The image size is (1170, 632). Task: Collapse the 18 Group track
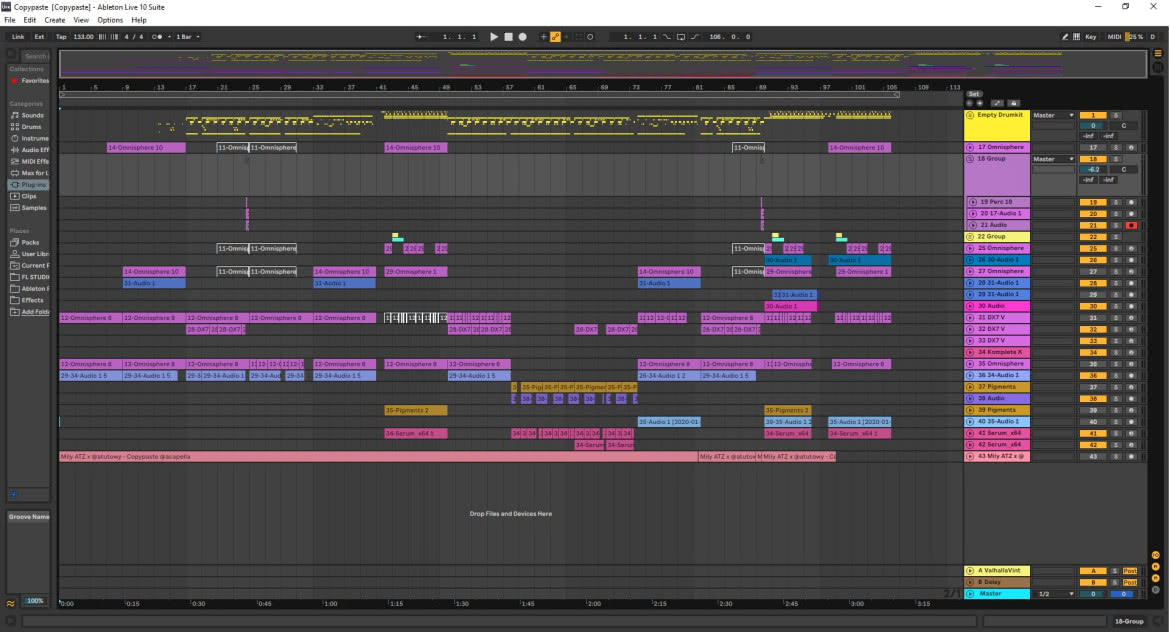point(970,159)
